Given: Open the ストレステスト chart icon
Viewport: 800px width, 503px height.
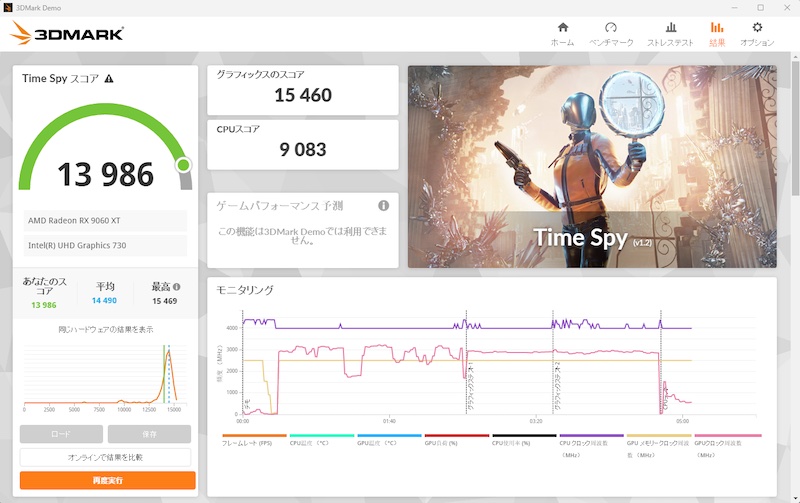Looking at the screenshot, I should coord(670,28).
